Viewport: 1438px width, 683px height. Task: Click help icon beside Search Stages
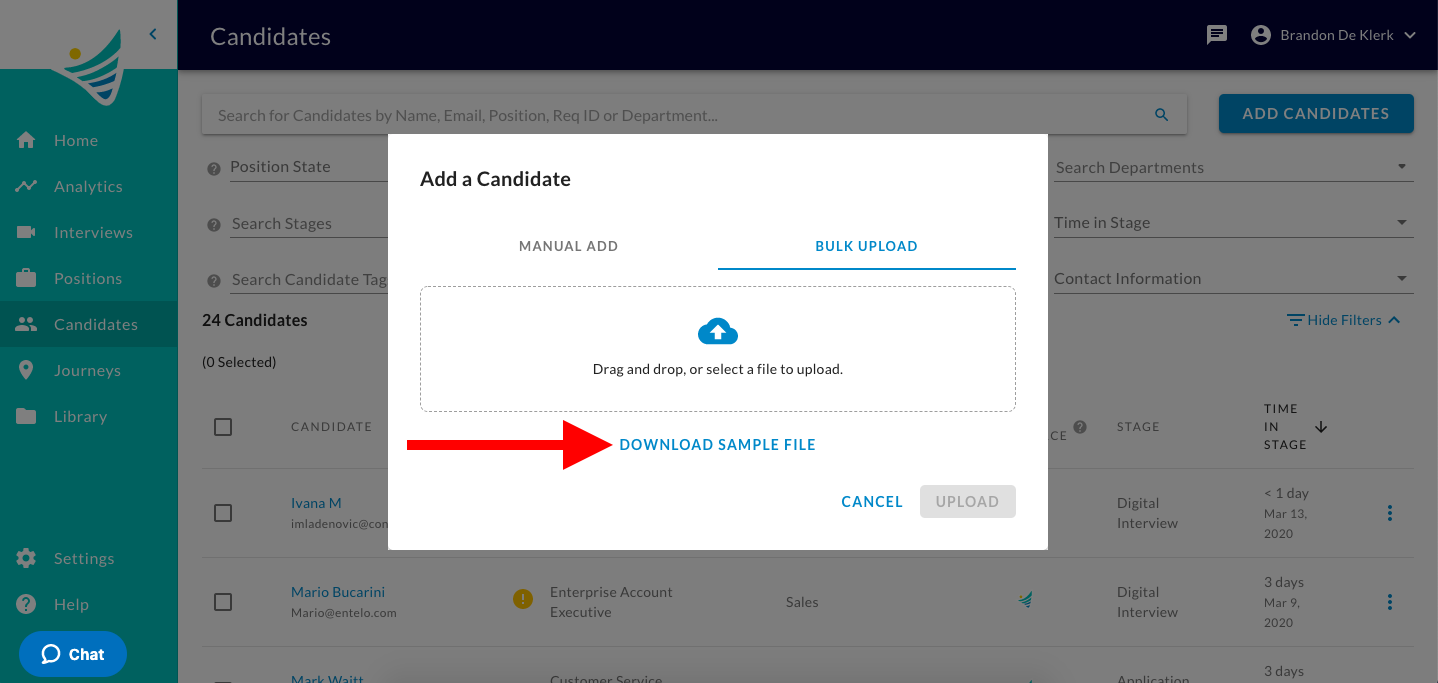point(213,225)
